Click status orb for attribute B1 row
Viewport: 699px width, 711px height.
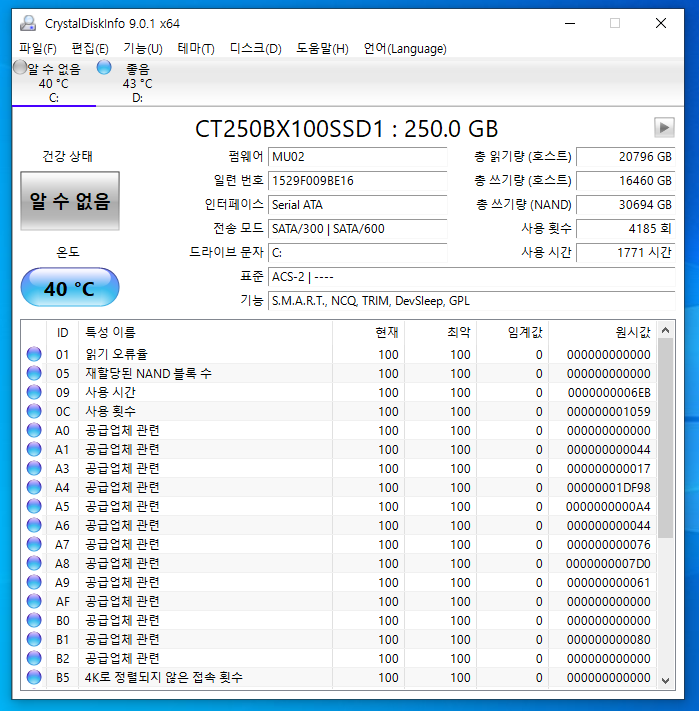pyautogui.click(x=34, y=639)
